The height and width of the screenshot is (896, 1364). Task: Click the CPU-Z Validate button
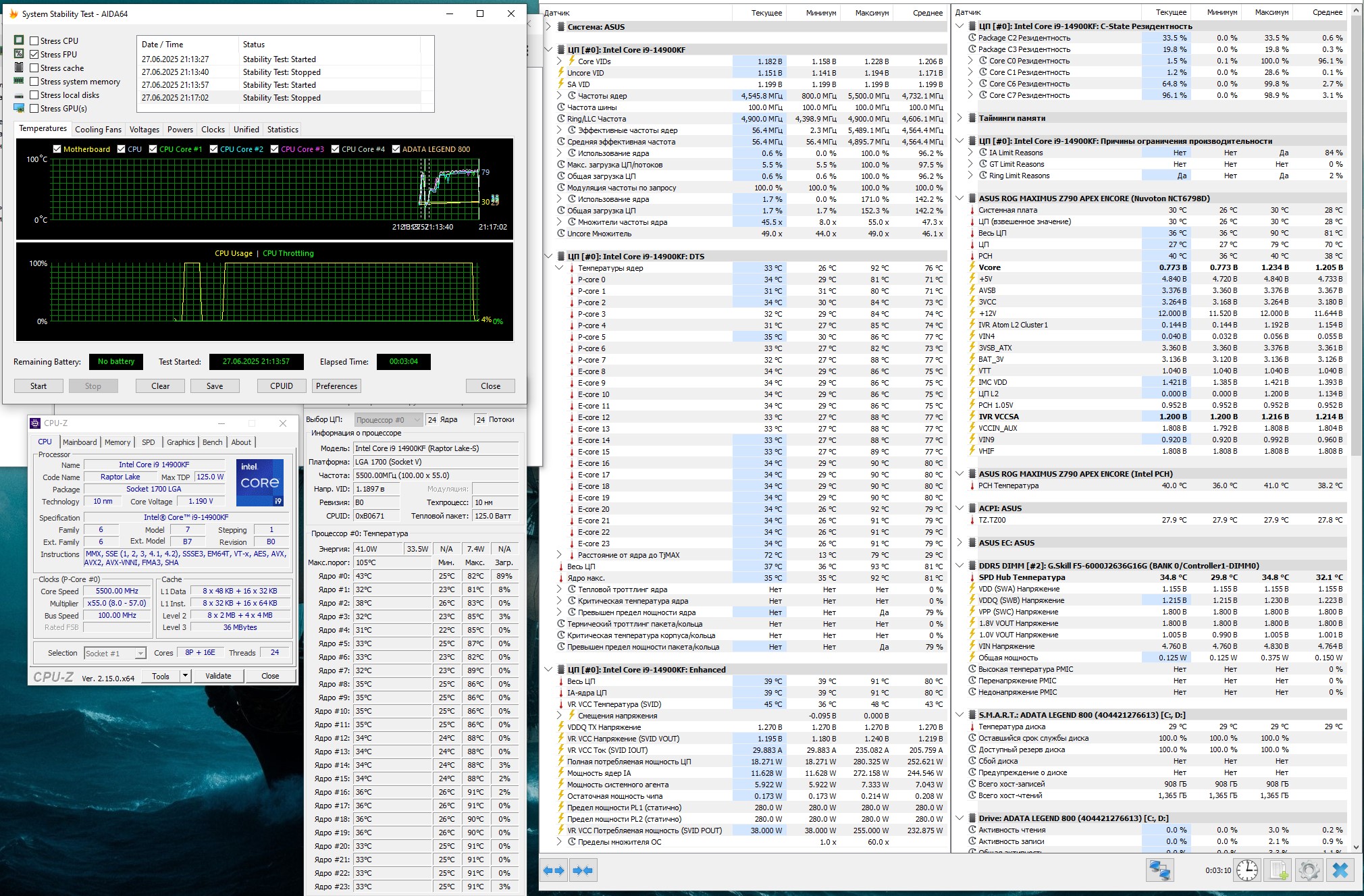tap(218, 676)
